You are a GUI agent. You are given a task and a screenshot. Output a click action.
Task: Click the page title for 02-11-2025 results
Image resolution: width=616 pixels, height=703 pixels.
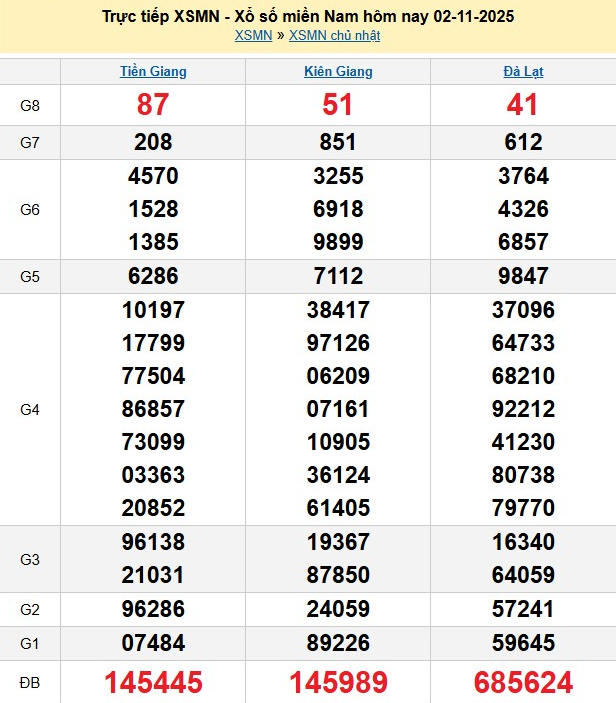click(x=309, y=17)
